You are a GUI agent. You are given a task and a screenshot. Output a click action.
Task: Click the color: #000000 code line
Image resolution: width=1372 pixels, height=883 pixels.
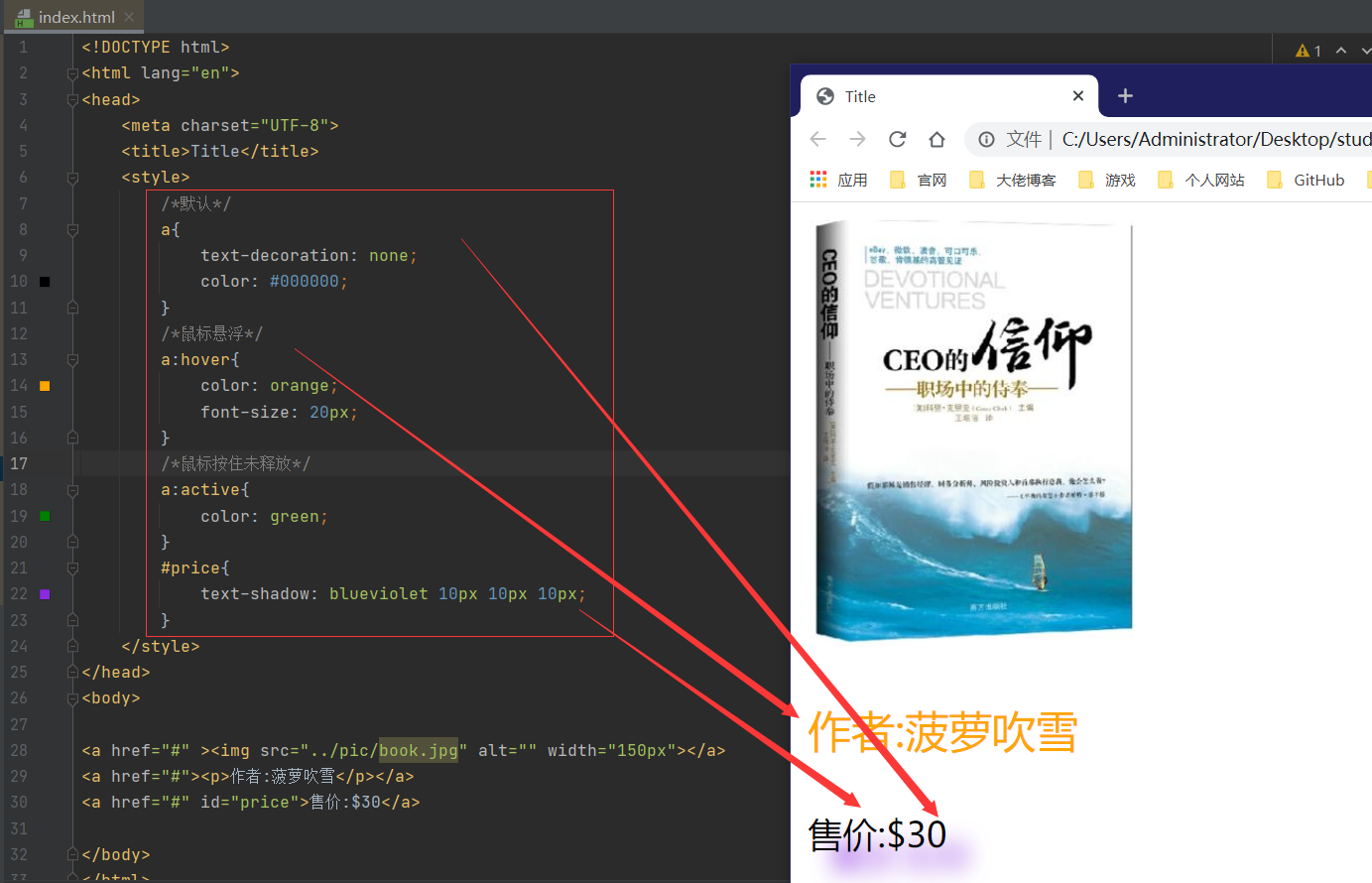click(274, 282)
